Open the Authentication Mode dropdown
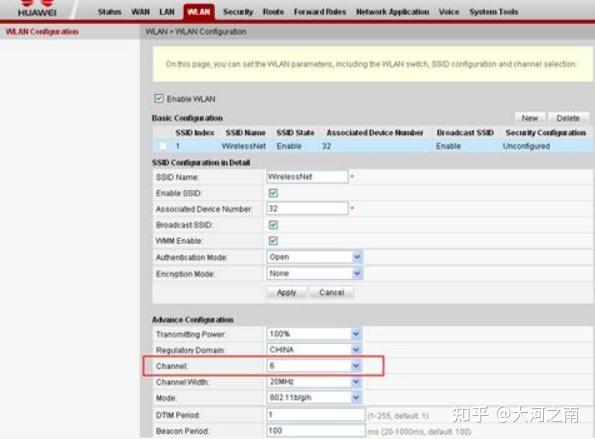Viewport: 595px width, 439px height. tap(315, 257)
